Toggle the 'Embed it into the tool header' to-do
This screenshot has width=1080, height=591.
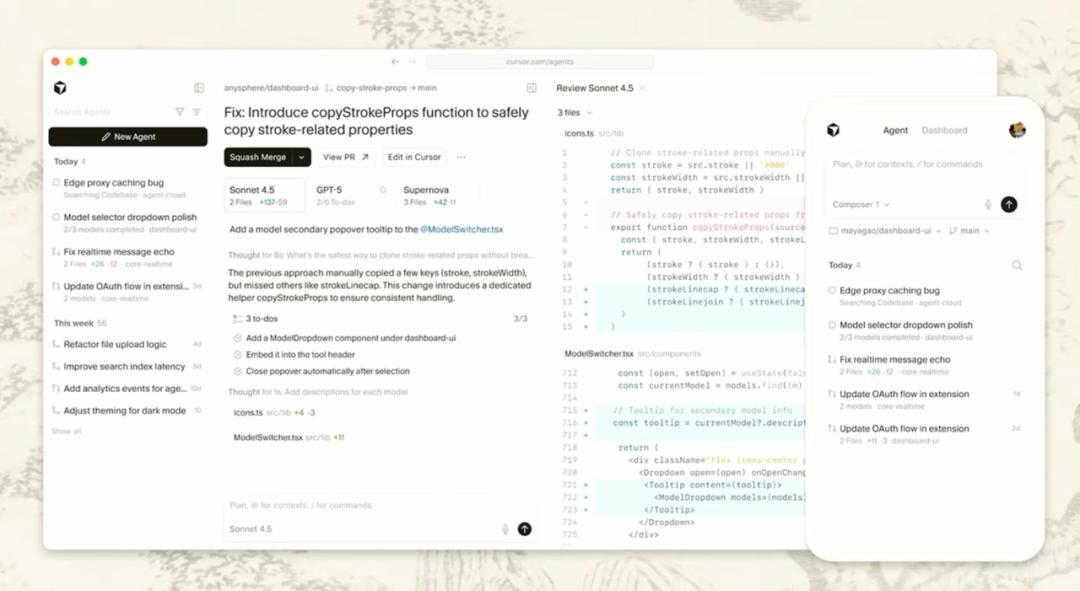pyautogui.click(x=238, y=355)
